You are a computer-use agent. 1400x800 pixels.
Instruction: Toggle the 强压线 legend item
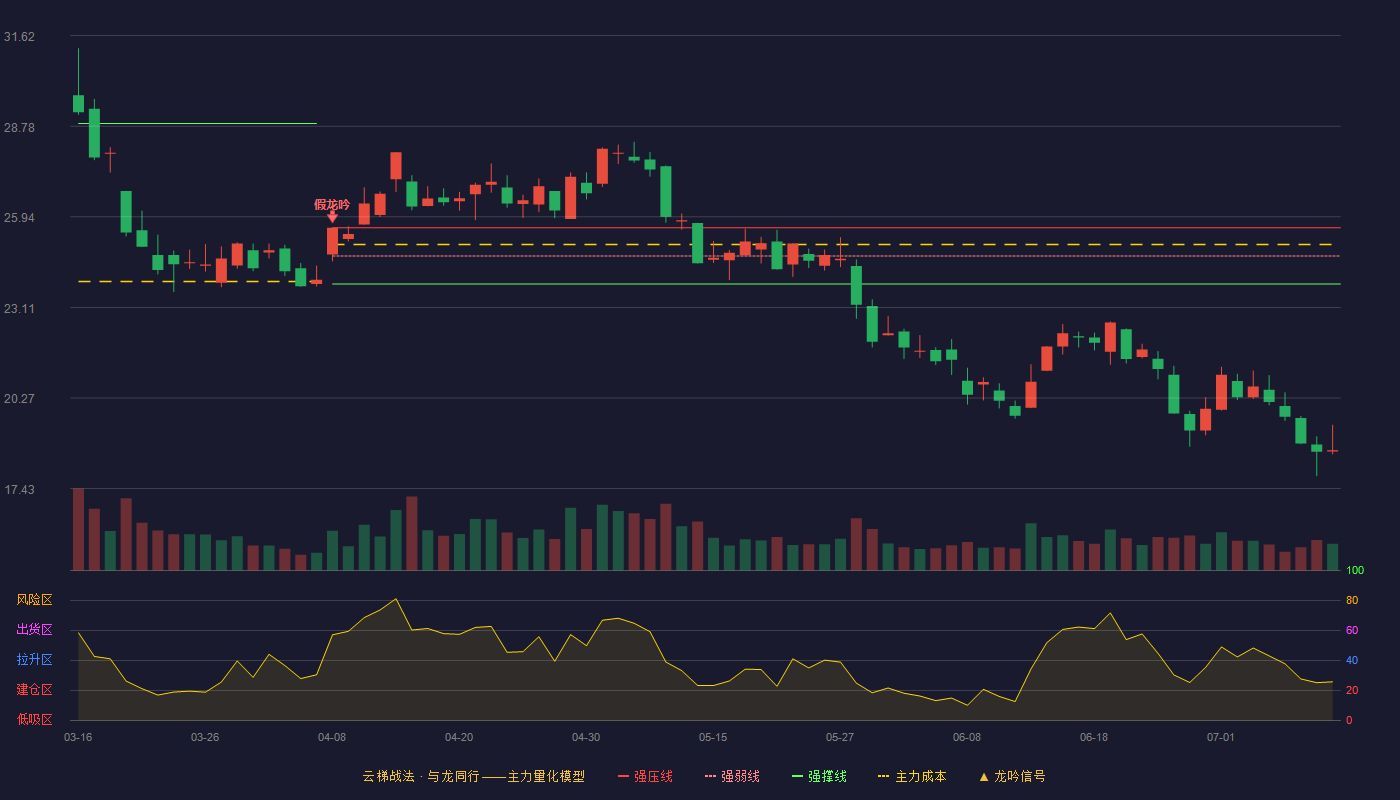(x=645, y=776)
